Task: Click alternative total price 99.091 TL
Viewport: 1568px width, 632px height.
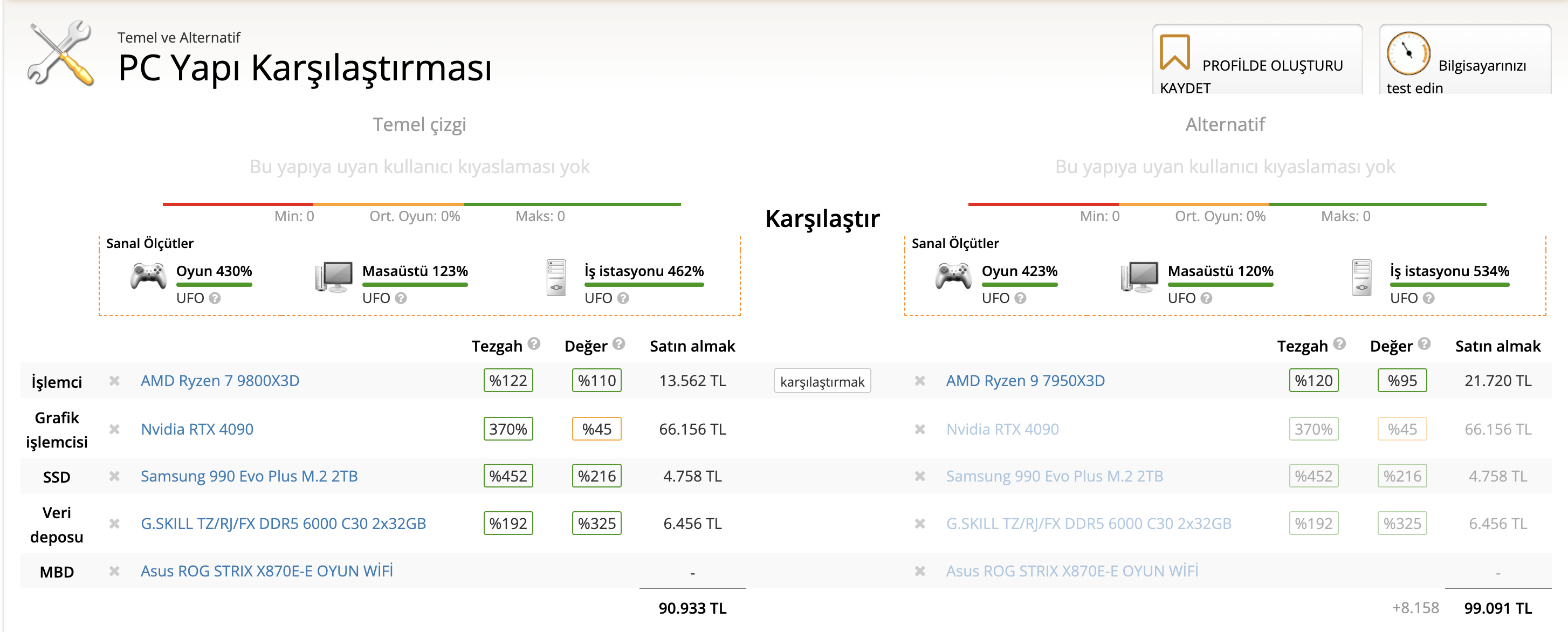Action: click(x=1498, y=608)
